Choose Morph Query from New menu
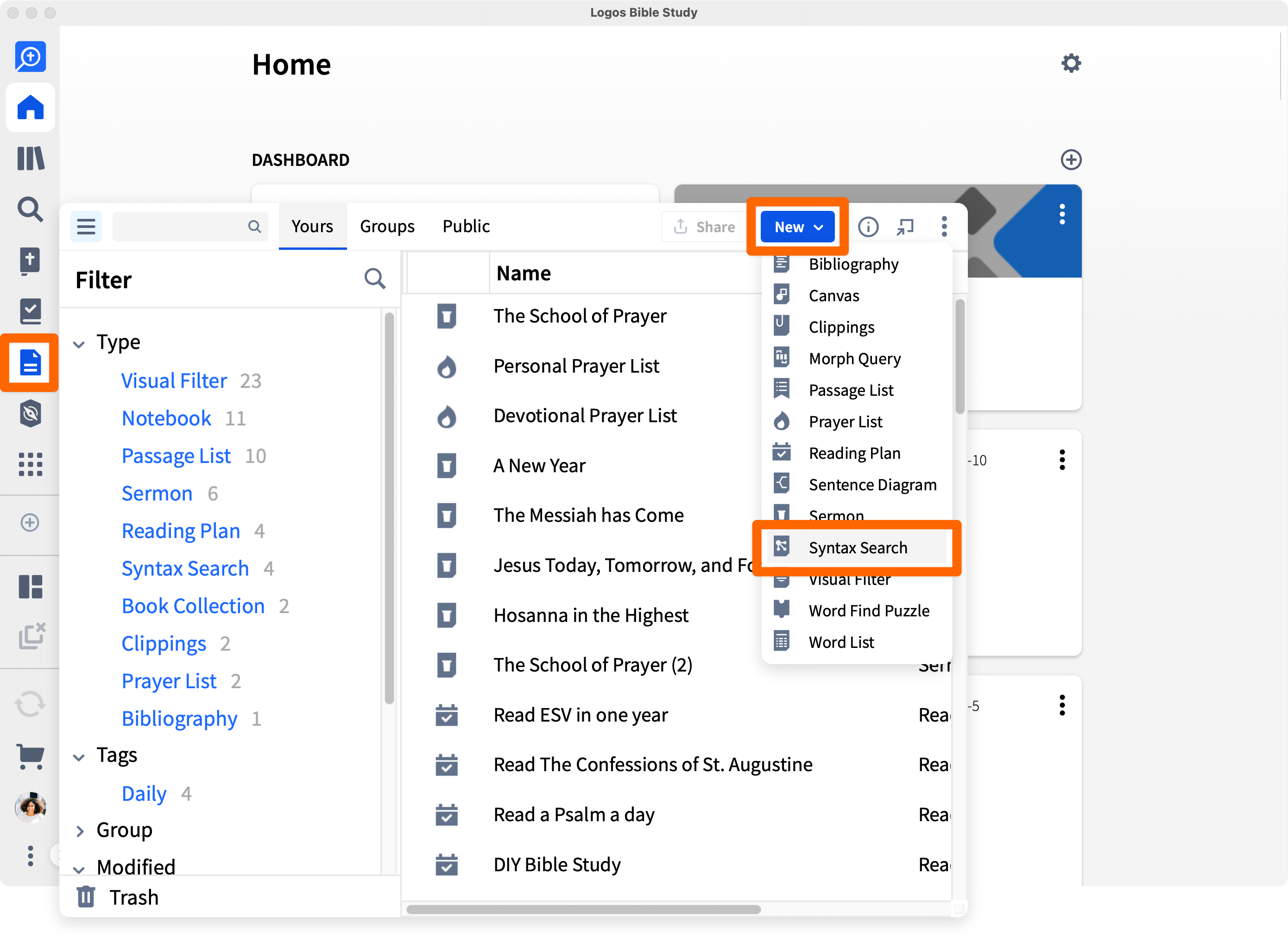The height and width of the screenshot is (938, 1288). [x=857, y=359]
